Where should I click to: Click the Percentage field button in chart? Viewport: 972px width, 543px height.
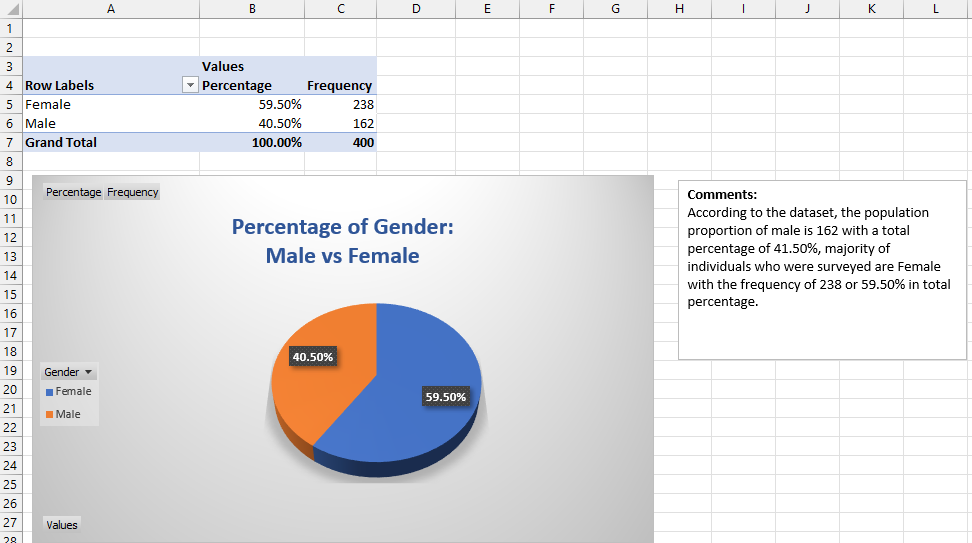pos(73,192)
